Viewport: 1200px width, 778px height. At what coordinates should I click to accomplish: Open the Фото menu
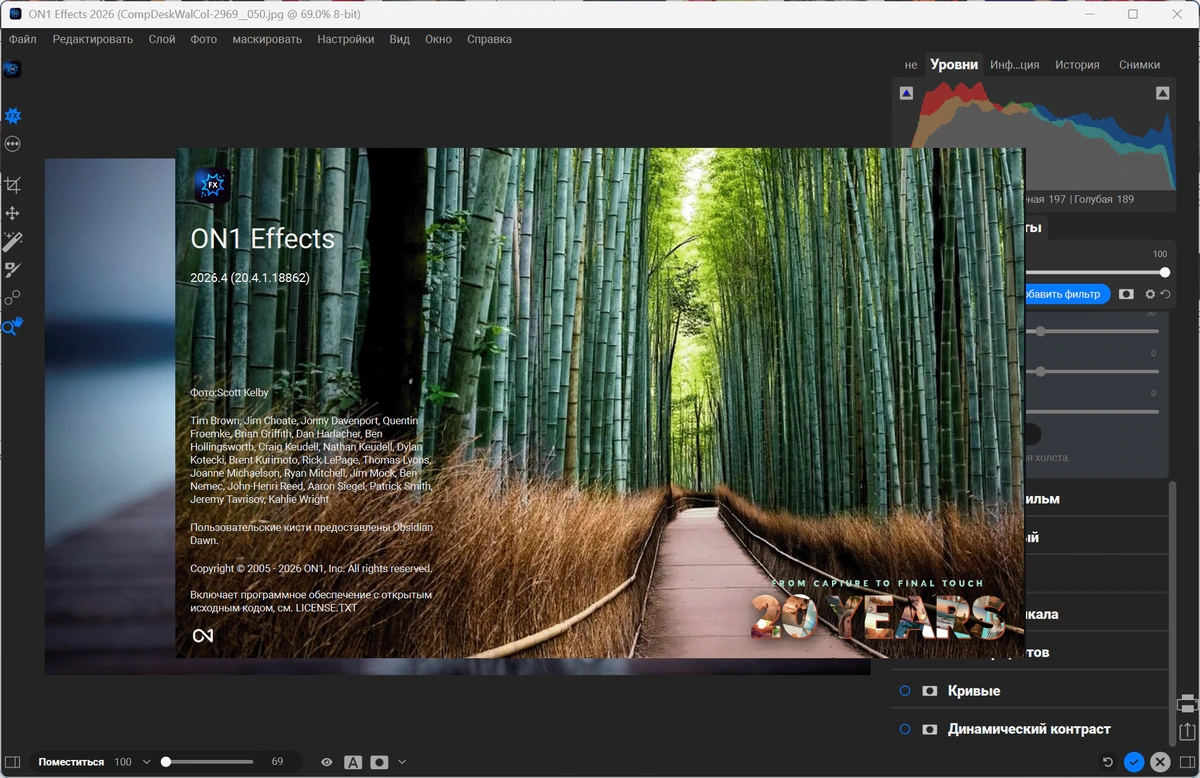tap(203, 39)
